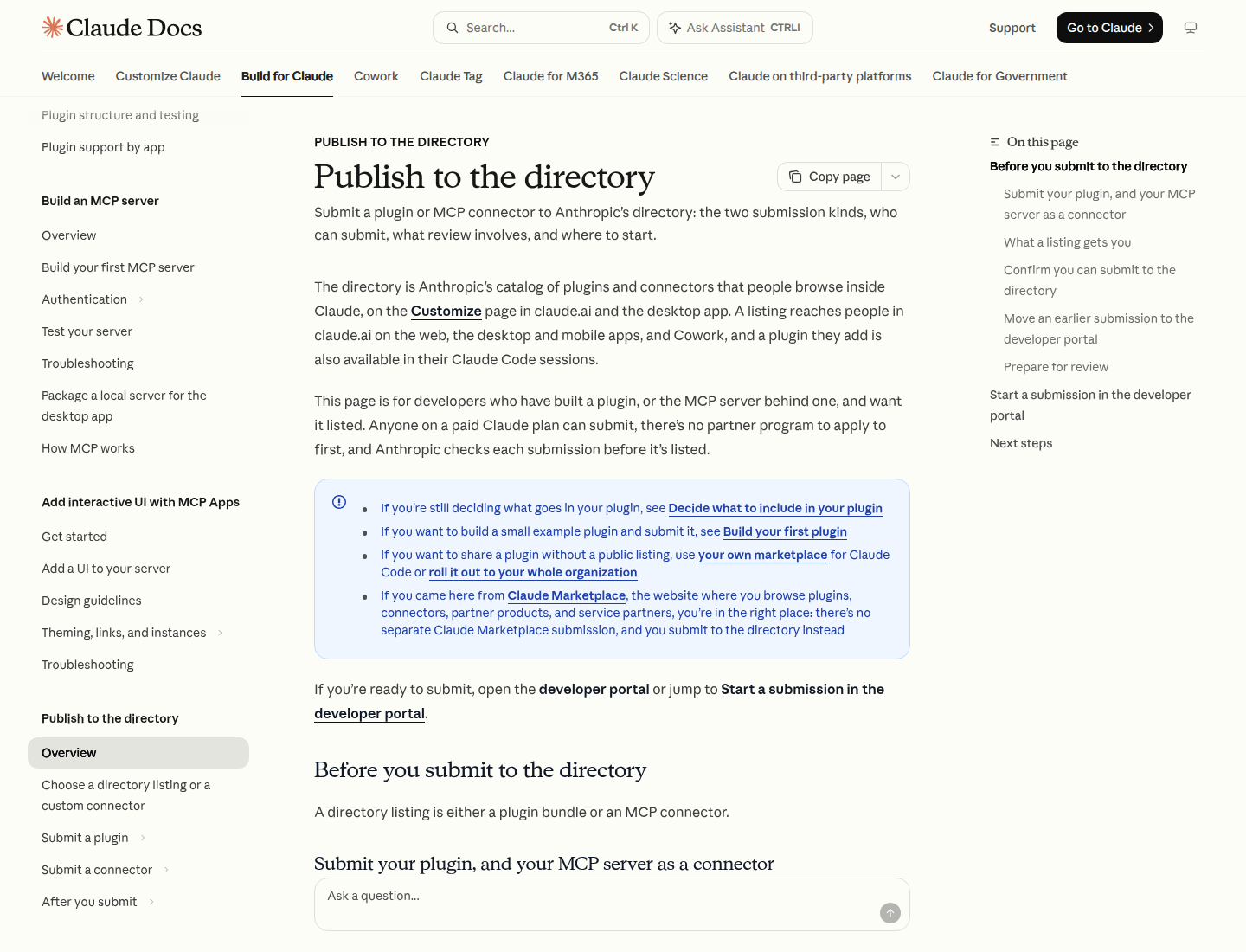Open the Test your server sidebar page
Screen dimensions: 1246x952
(x=87, y=331)
